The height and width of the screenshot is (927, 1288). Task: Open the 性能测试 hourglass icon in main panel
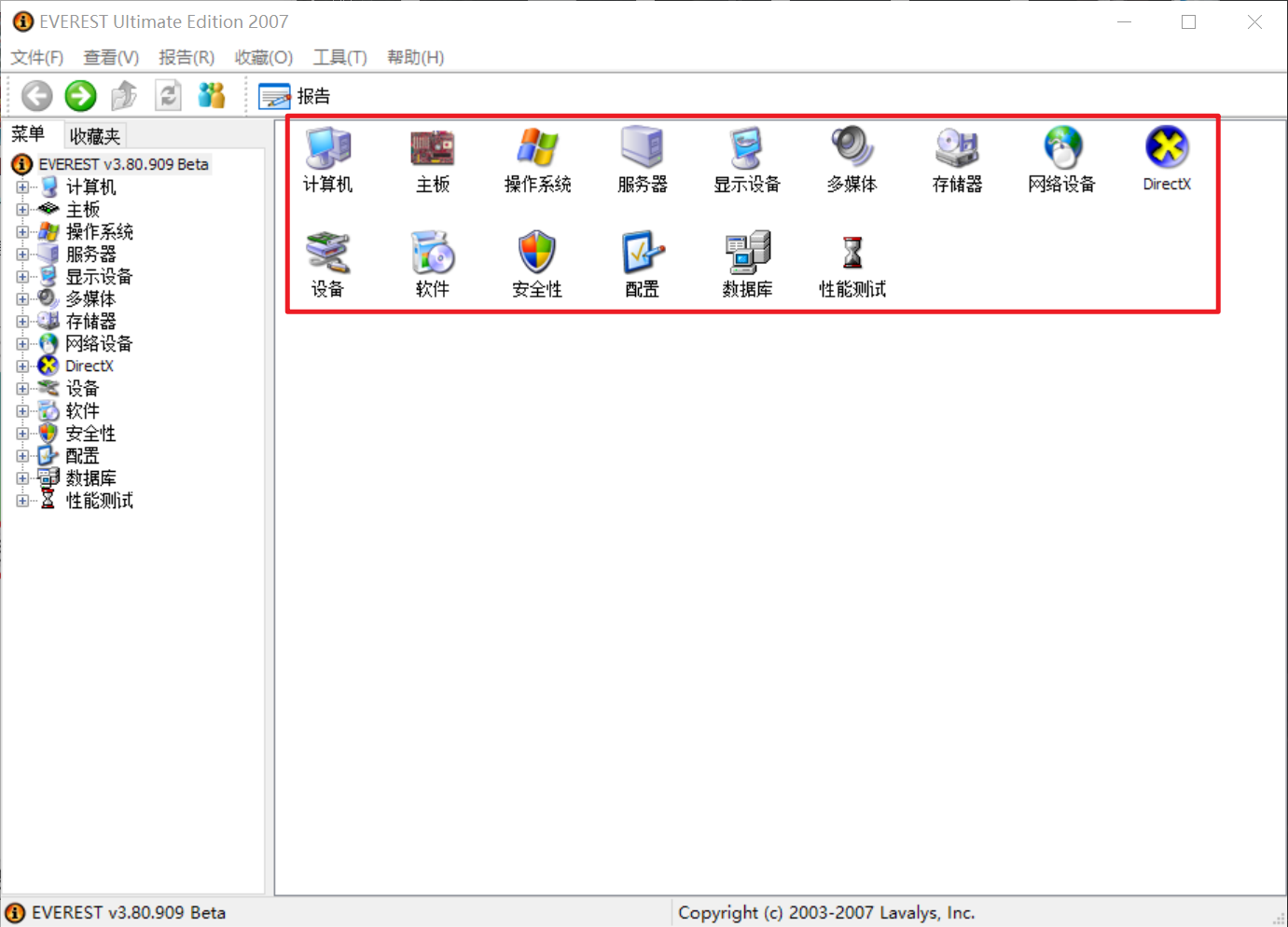[852, 253]
